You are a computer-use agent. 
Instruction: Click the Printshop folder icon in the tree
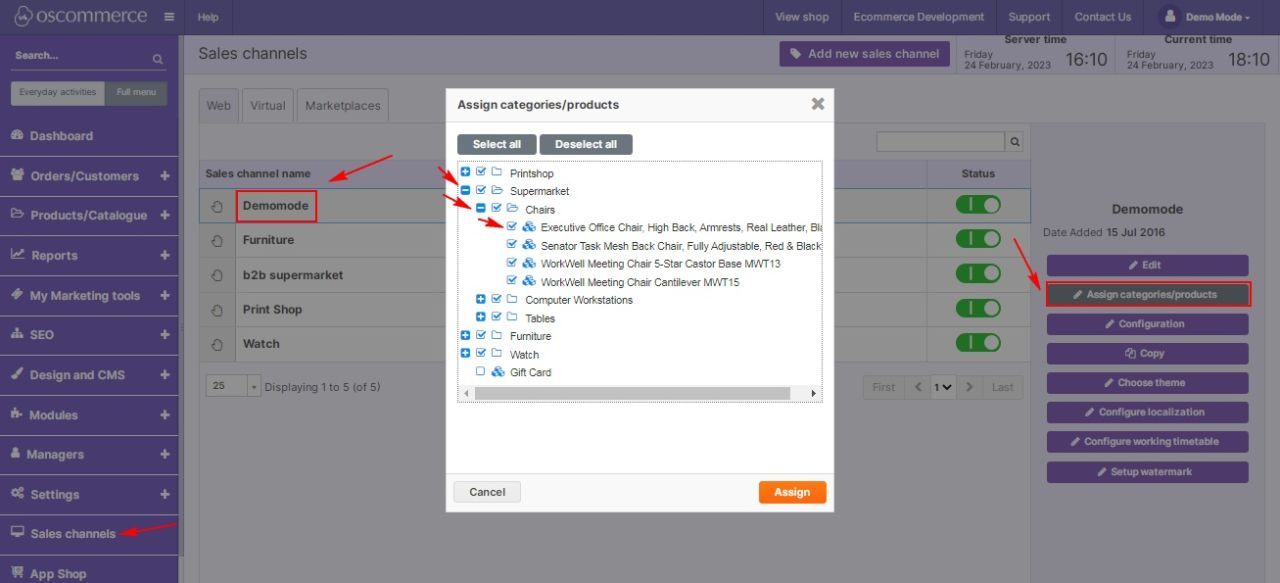[497, 172]
